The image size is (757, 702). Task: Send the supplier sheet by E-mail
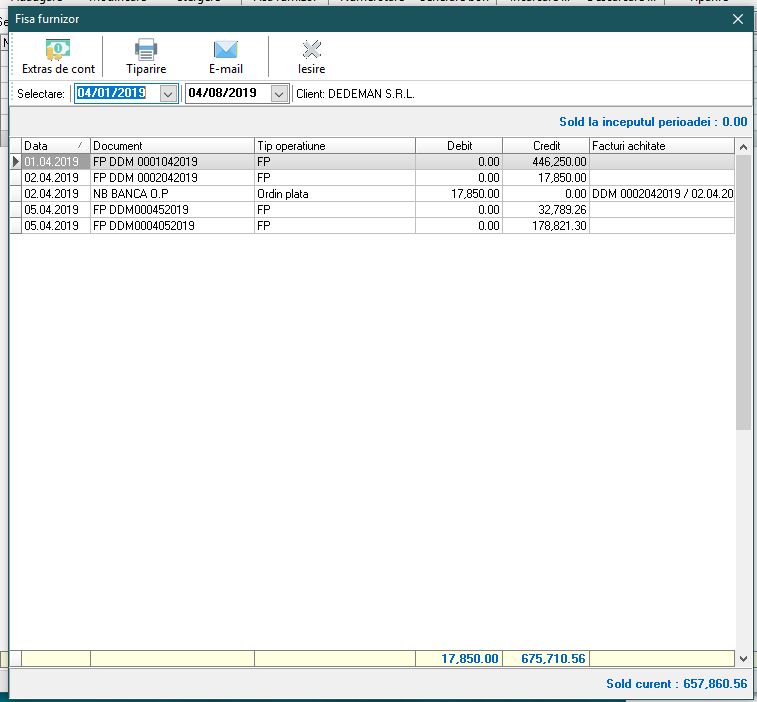click(225, 56)
